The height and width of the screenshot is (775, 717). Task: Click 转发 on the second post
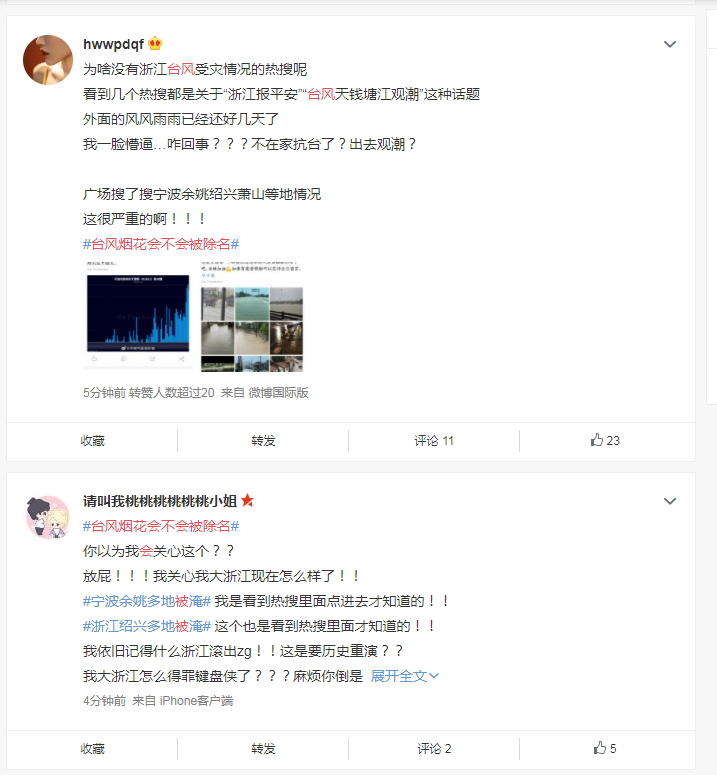coord(263,748)
